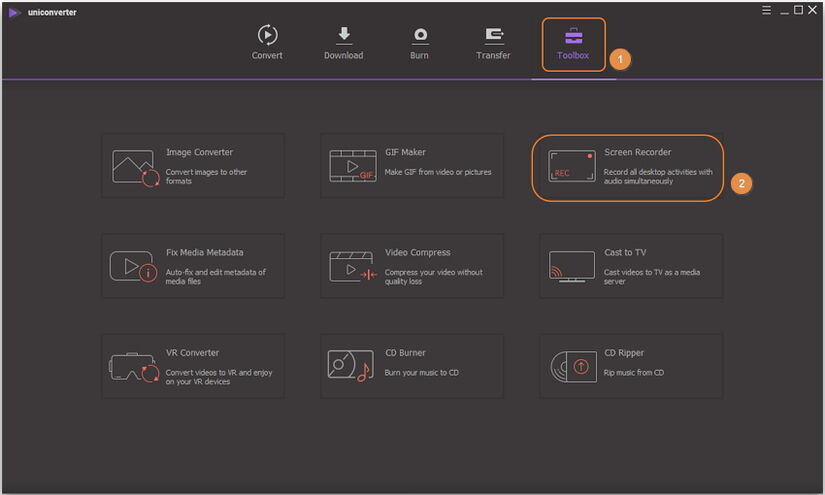The width and height of the screenshot is (825, 495).
Task: Switch to the Burn tab label
Action: [x=419, y=55]
